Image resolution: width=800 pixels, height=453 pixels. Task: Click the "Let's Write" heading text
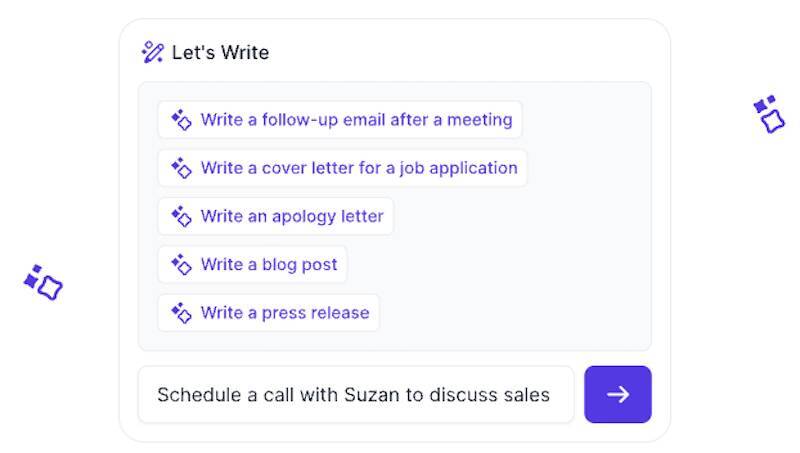tap(220, 52)
